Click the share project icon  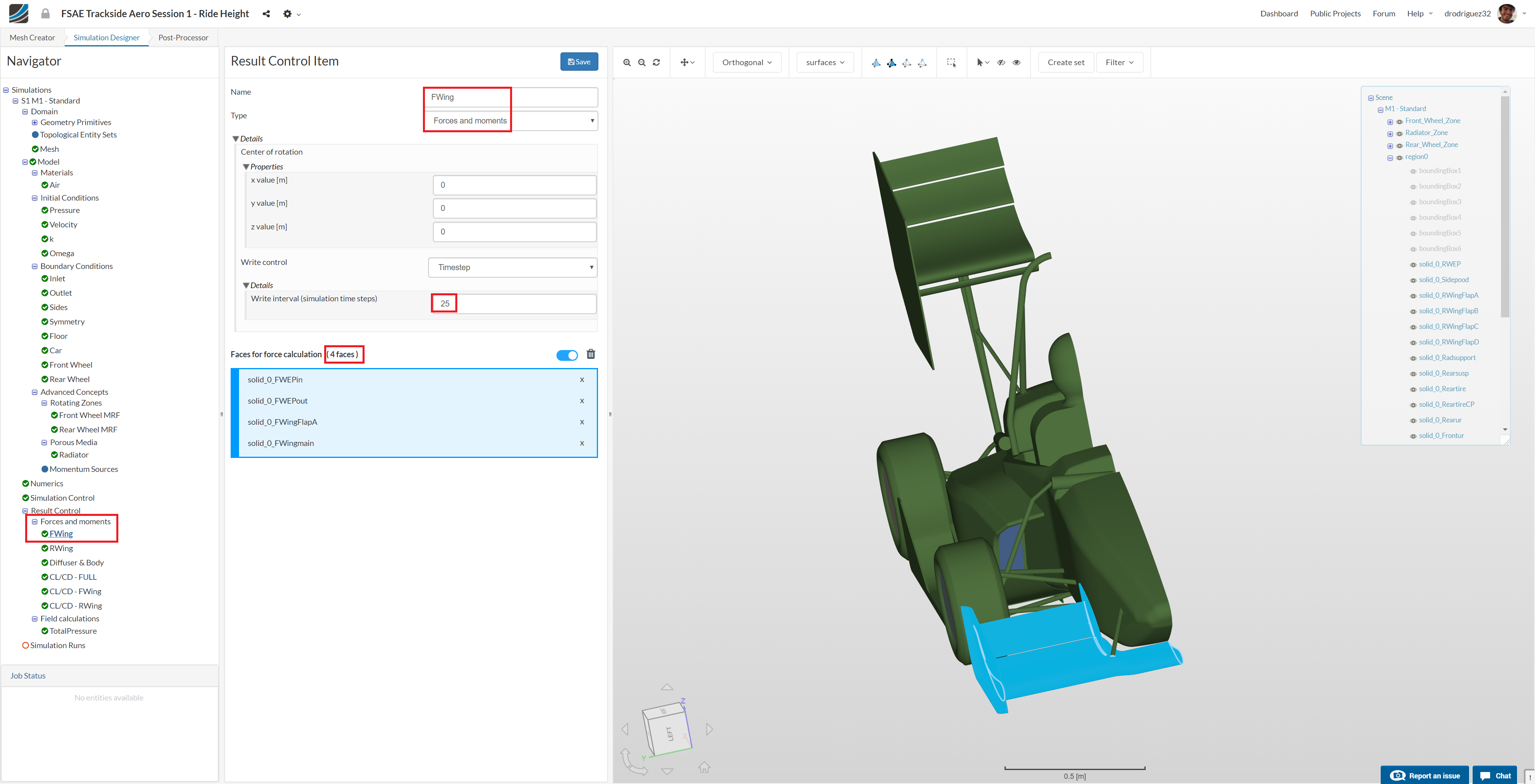pyautogui.click(x=266, y=14)
